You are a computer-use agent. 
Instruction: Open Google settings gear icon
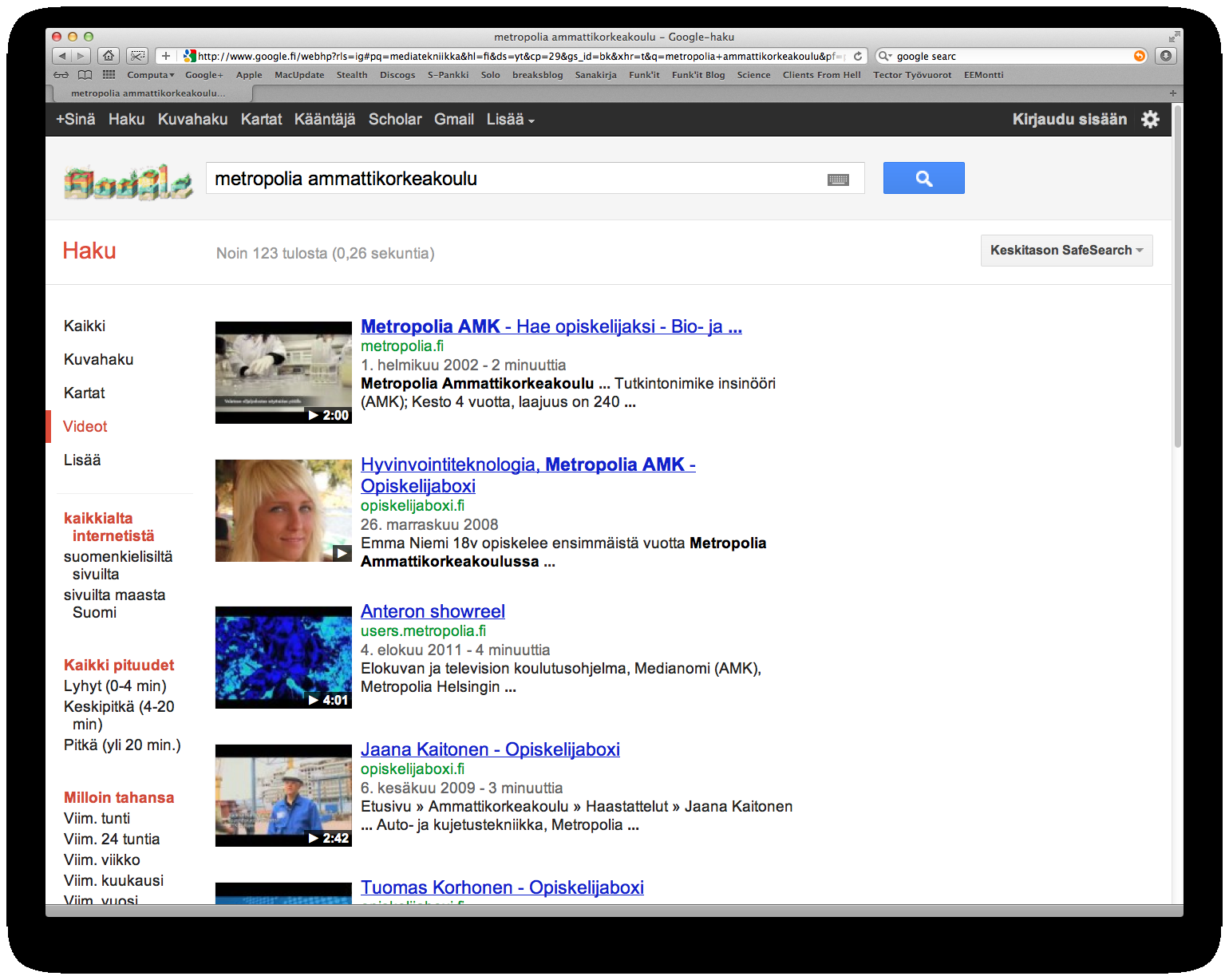click(x=1150, y=119)
